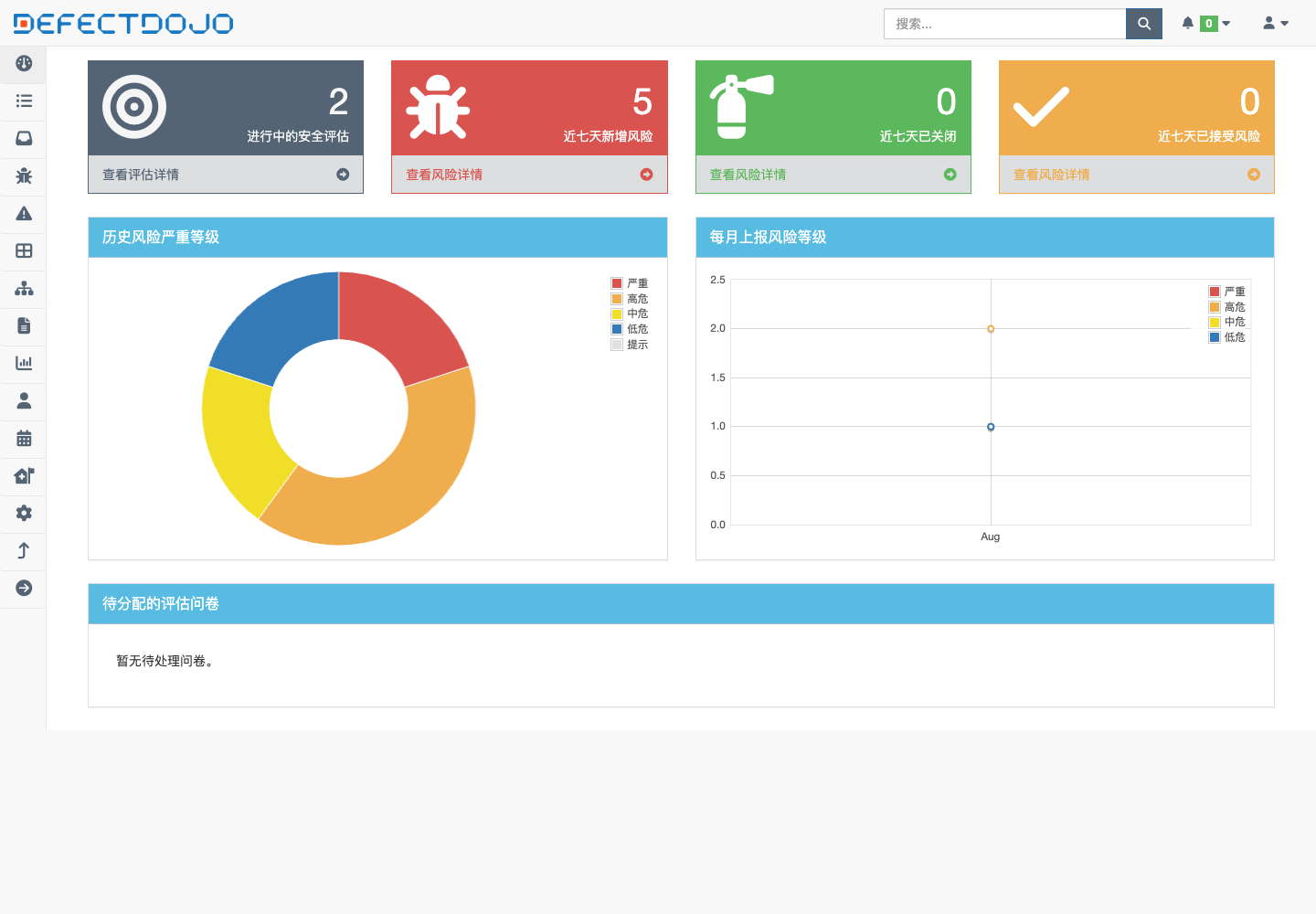
Task: Click the count 5 on red card
Action: click(x=642, y=101)
